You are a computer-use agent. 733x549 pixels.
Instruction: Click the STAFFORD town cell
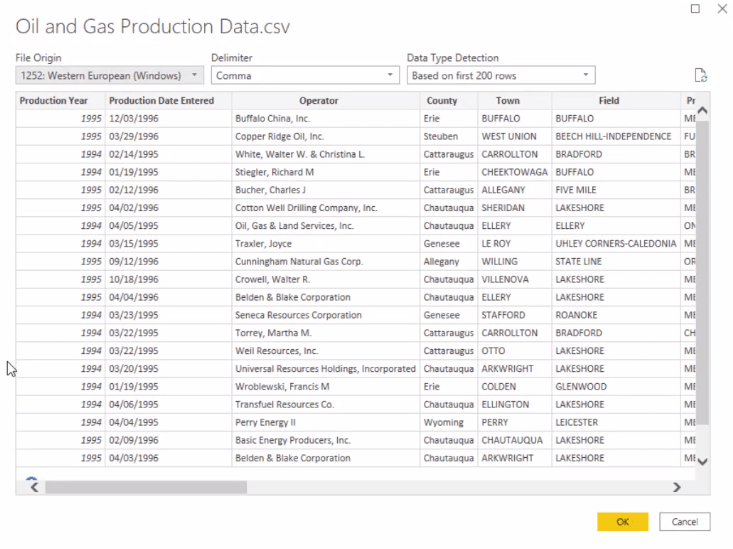tap(515, 315)
